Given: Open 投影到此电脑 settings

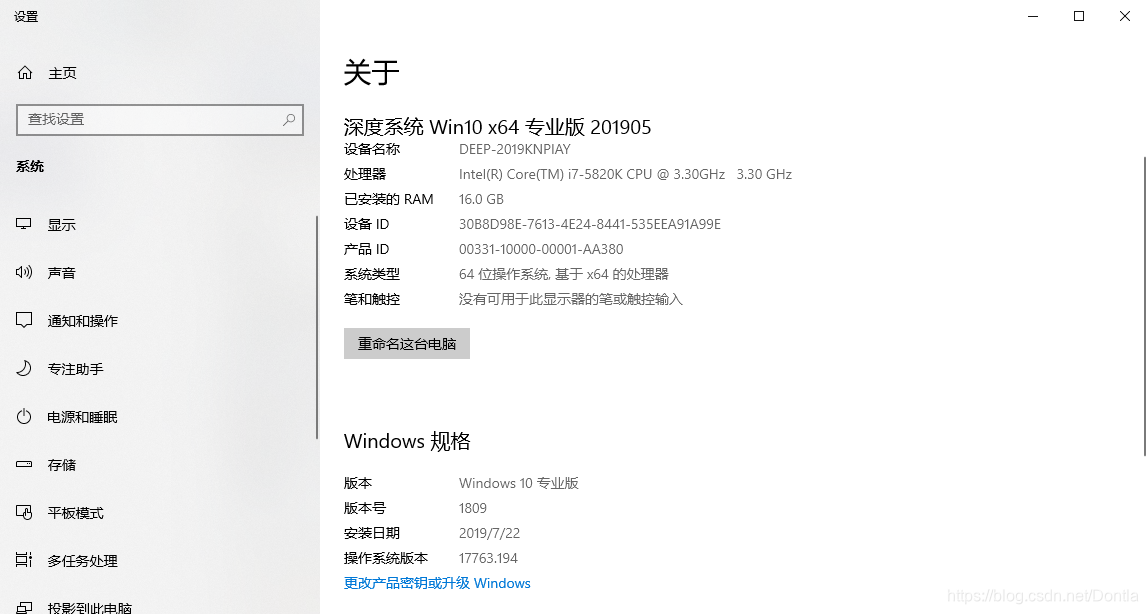Looking at the screenshot, I should [90, 607].
